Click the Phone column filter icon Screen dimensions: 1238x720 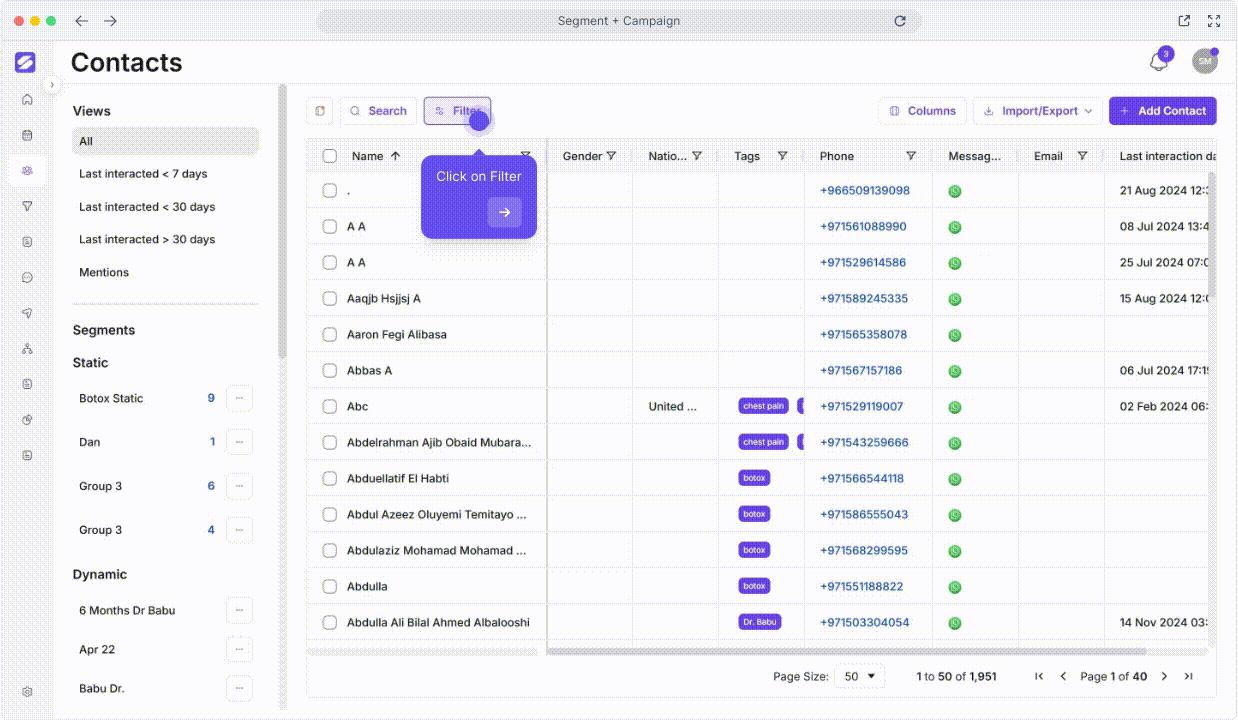(911, 156)
